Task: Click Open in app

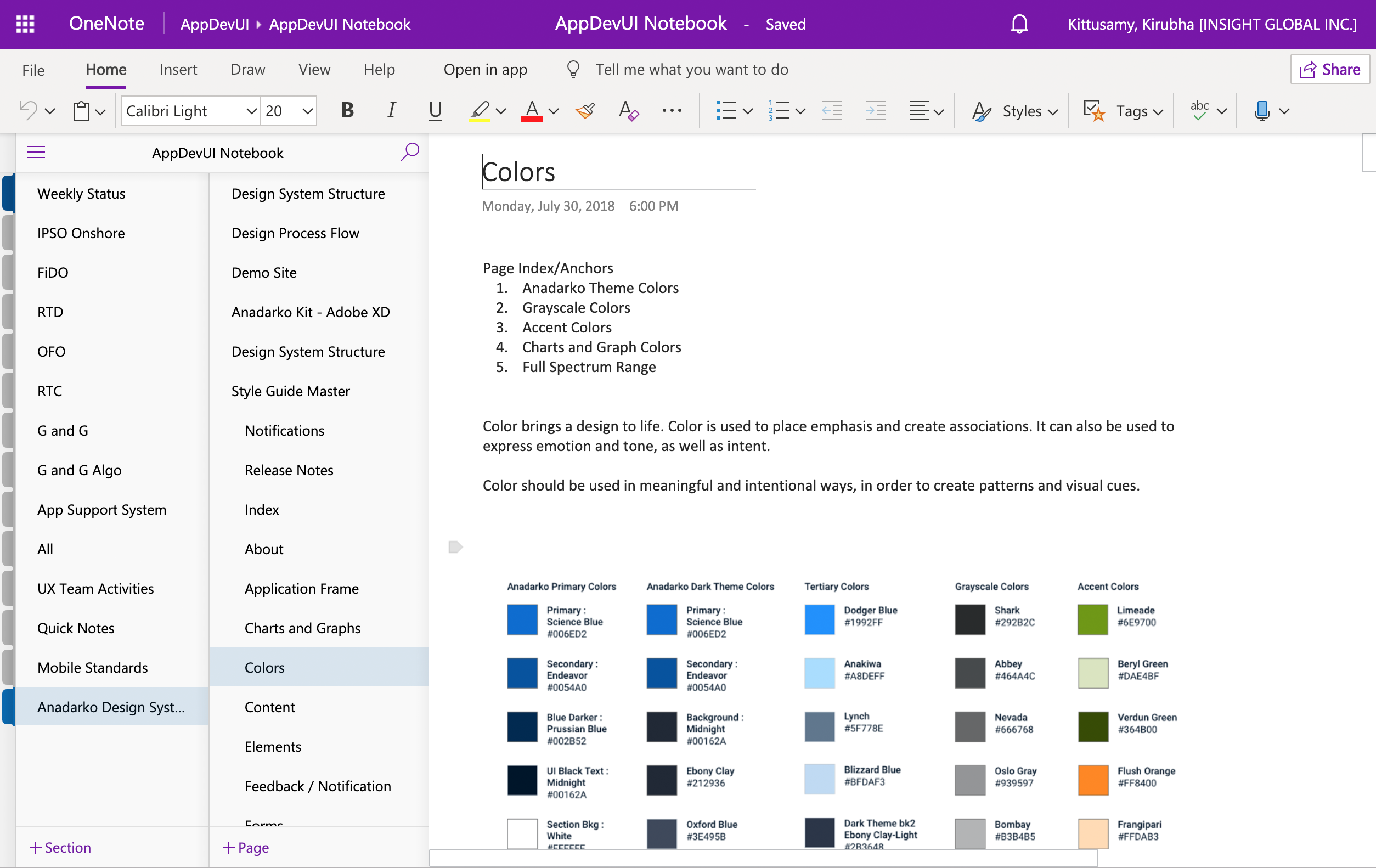Action: 486,69
